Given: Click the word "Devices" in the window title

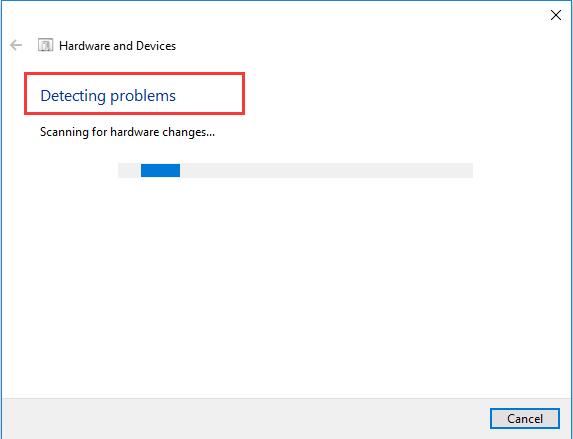Looking at the screenshot, I should (156, 46).
